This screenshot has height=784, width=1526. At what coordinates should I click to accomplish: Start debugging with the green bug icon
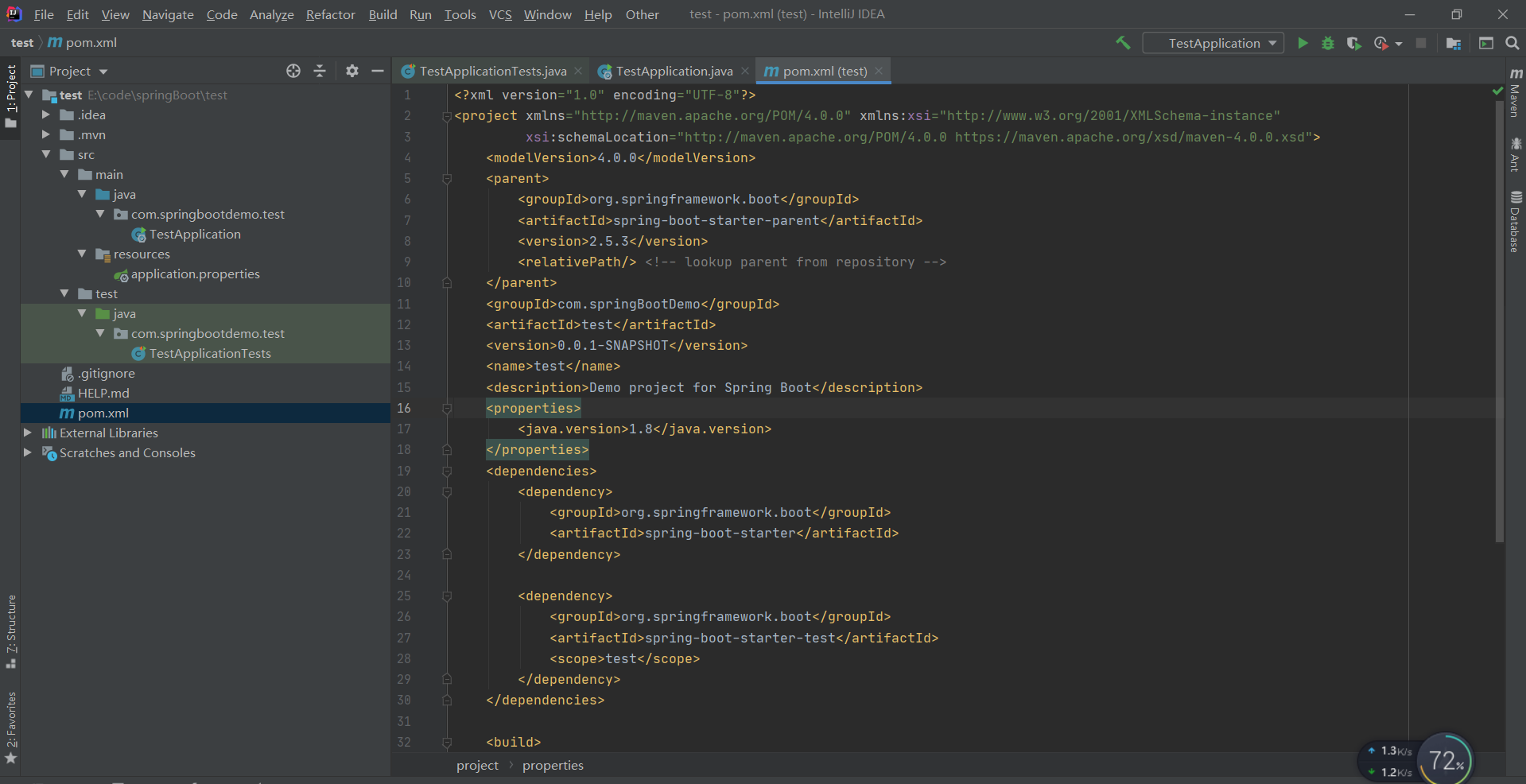(x=1328, y=43)
